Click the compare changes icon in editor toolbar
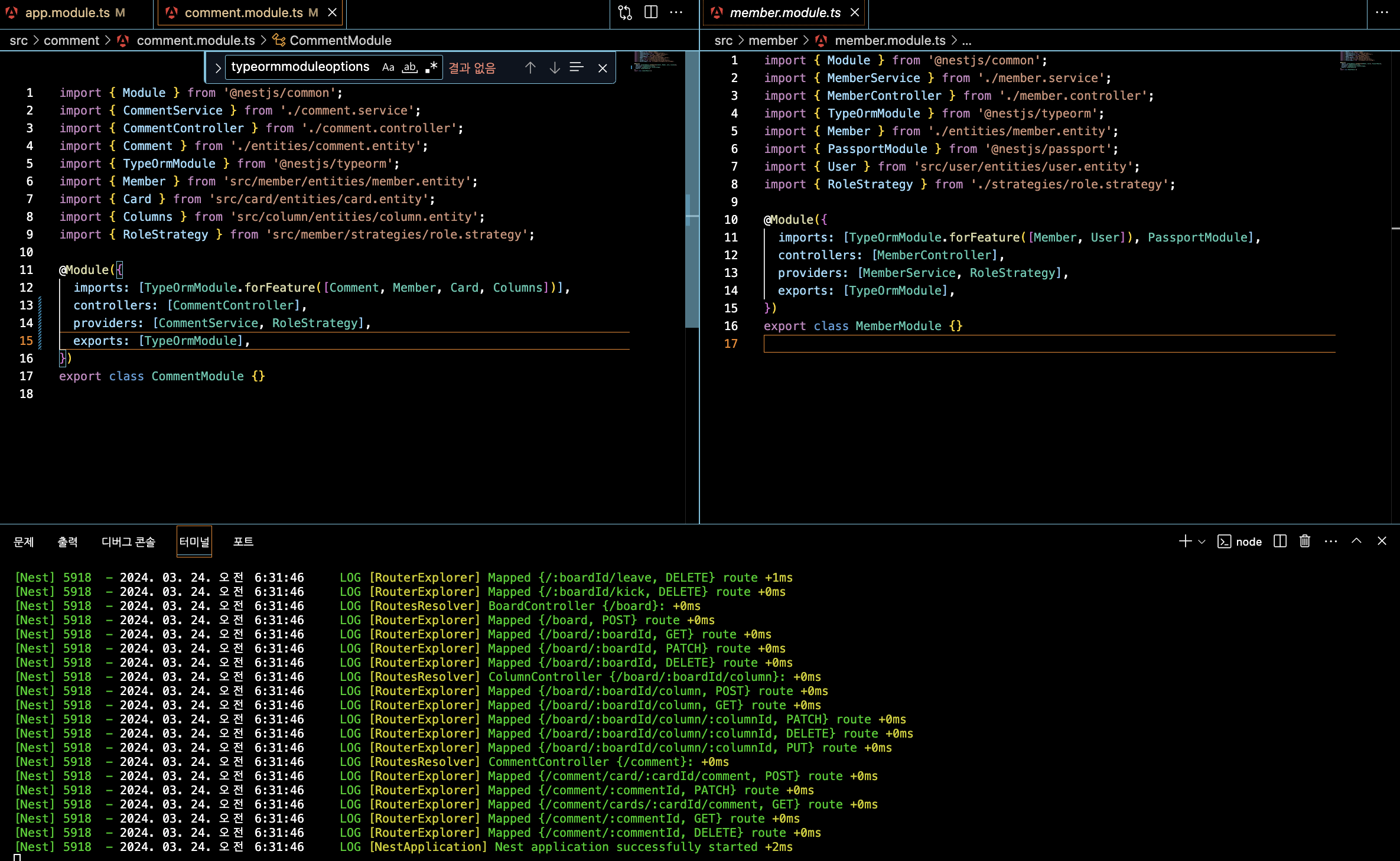This screenshot has height=861, width=1400. [x=625, y=12]
